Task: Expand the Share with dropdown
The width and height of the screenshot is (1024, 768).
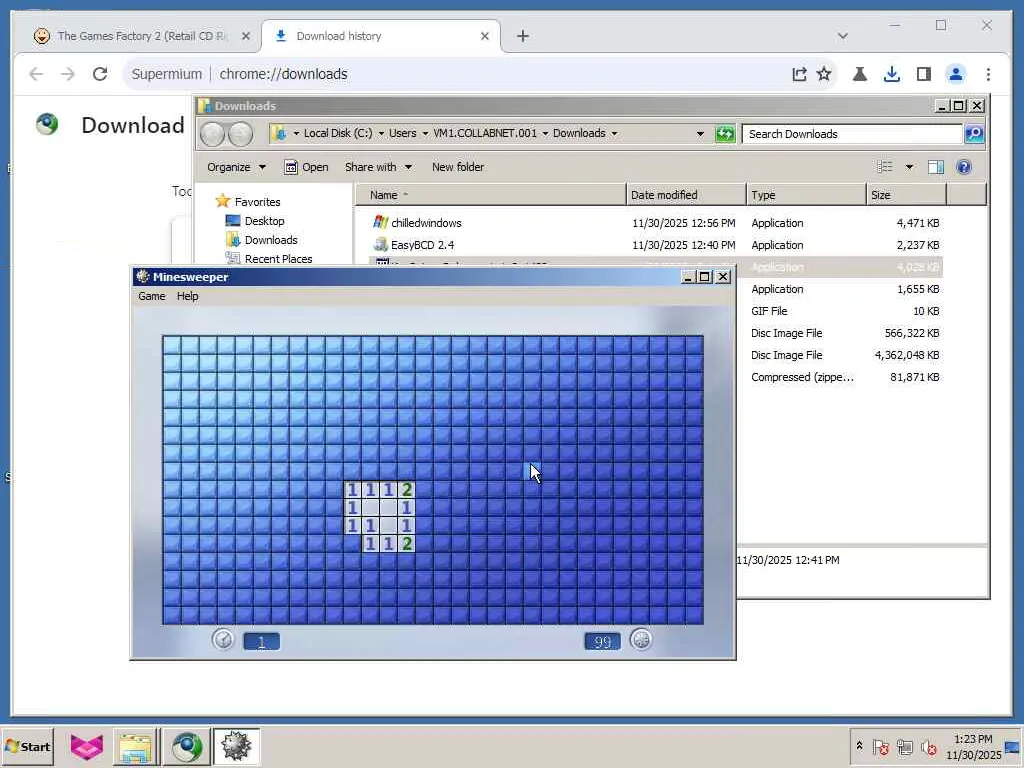Action: 378,167
